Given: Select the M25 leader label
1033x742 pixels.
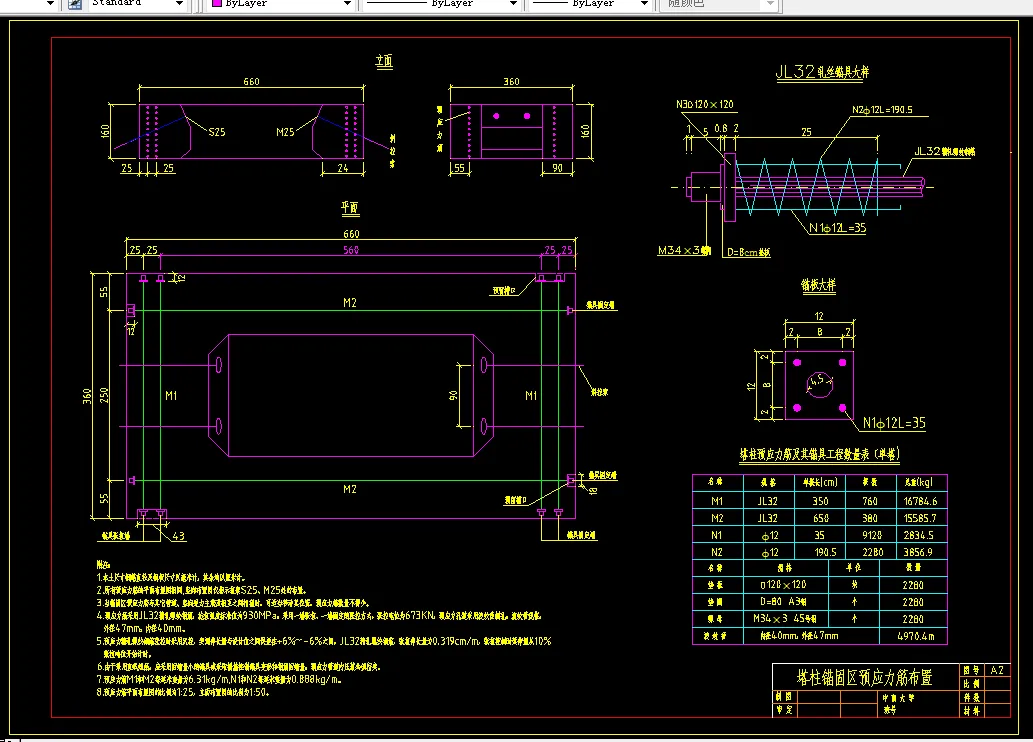Looking at the screenshot, I should click(285, 132).
